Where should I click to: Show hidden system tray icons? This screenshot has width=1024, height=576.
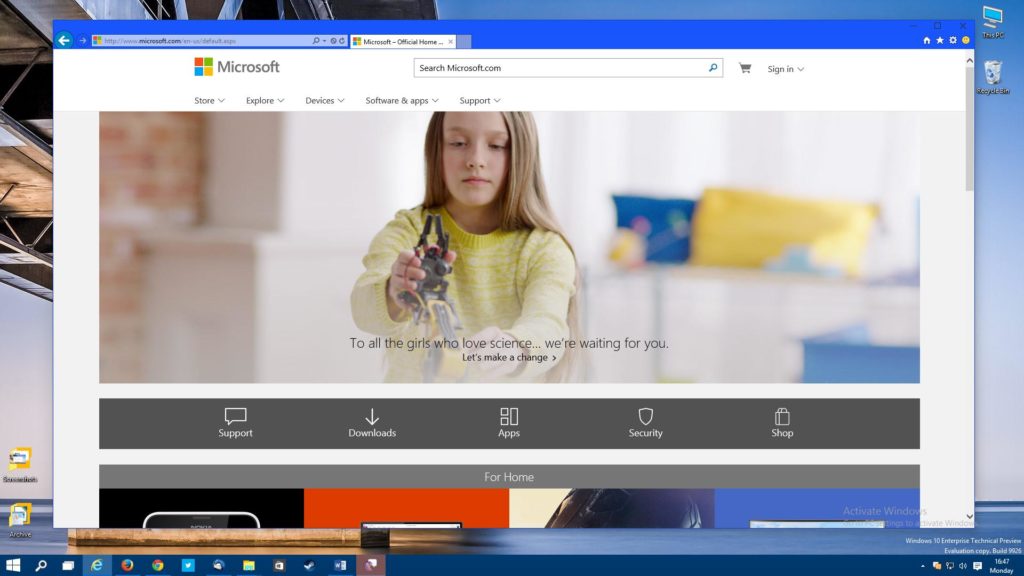[x=922, y=566]
